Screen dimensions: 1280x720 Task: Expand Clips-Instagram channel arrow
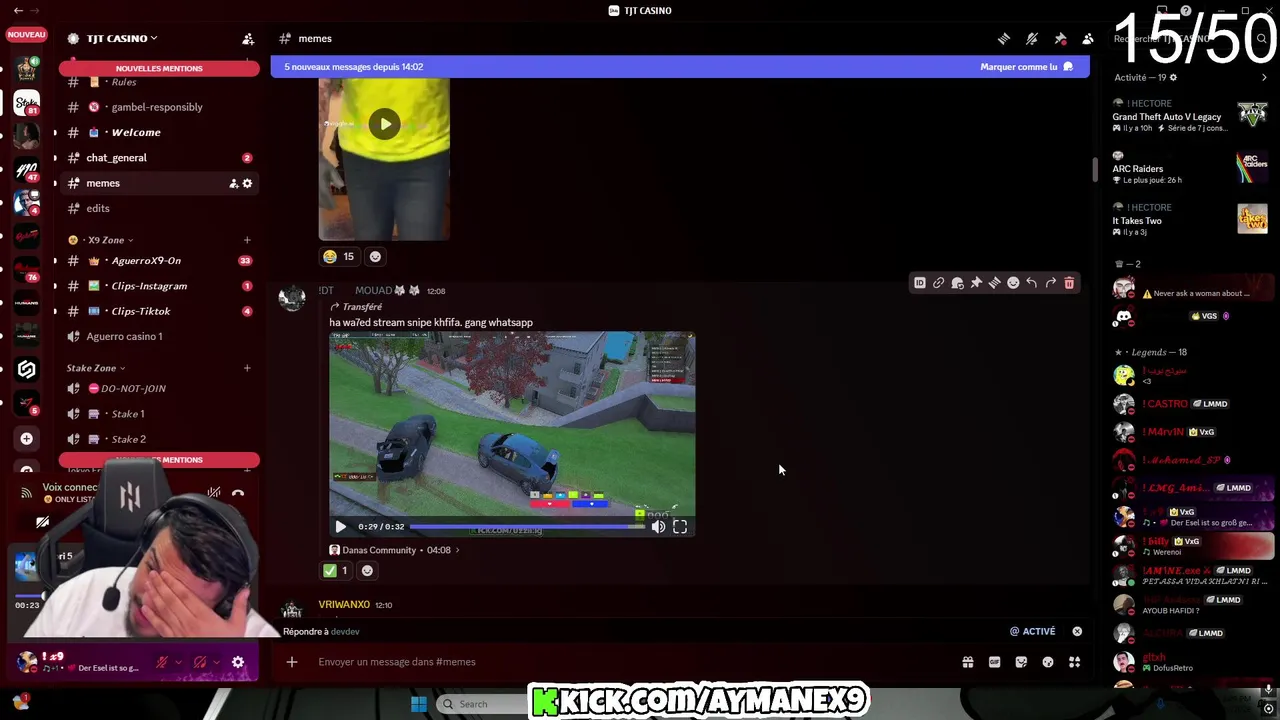[55, 286]
